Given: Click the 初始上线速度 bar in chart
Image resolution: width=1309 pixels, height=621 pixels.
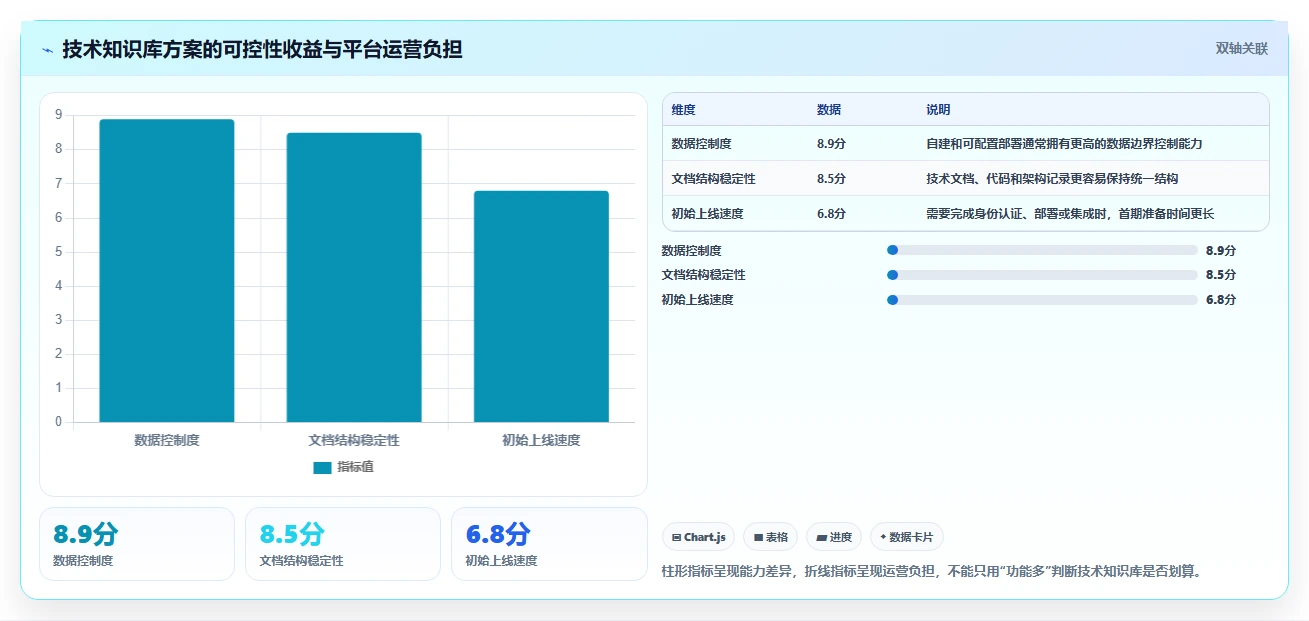Looking at the screenshot, I should pyautogui.click(x=541, y=306).
